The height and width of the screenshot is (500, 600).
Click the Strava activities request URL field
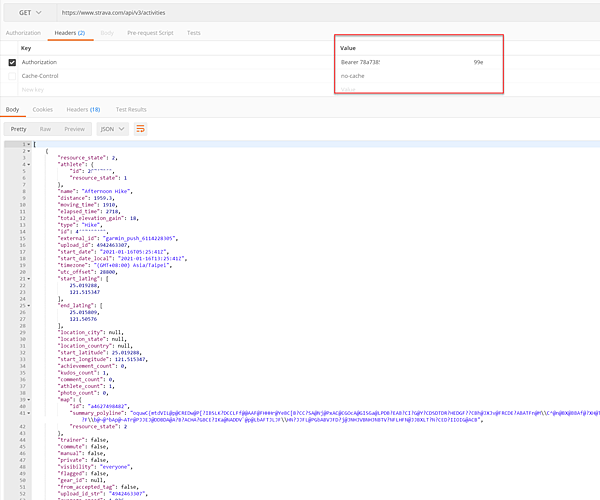pos(329,13)
